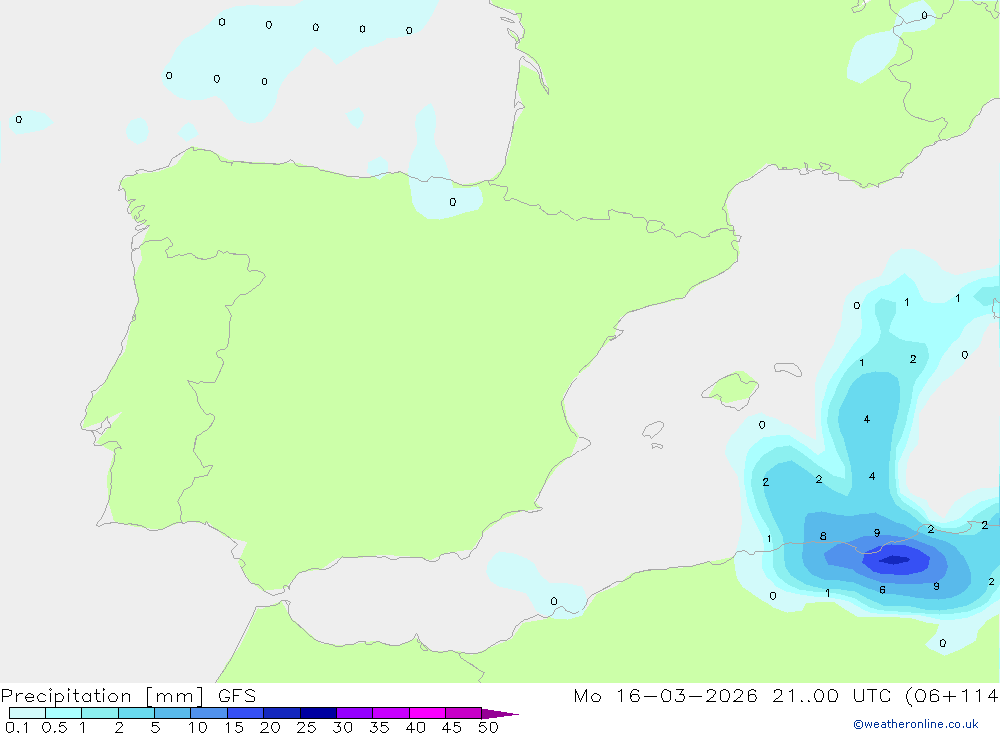
Task: Click the 45–50 mm legend segment
Action: tap(463, 713)
